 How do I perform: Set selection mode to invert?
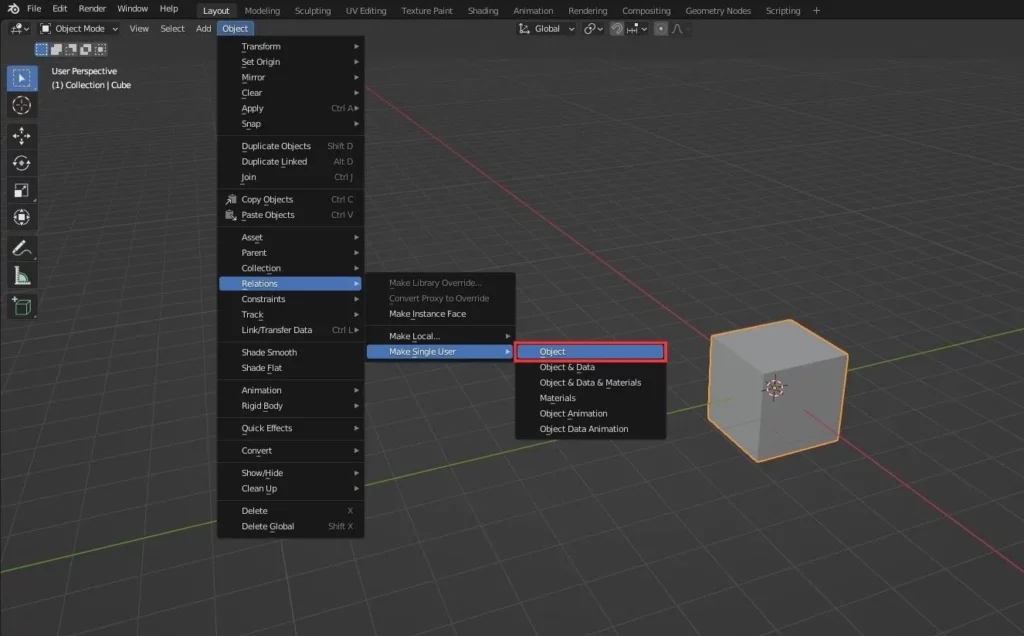tap(86, 49)
